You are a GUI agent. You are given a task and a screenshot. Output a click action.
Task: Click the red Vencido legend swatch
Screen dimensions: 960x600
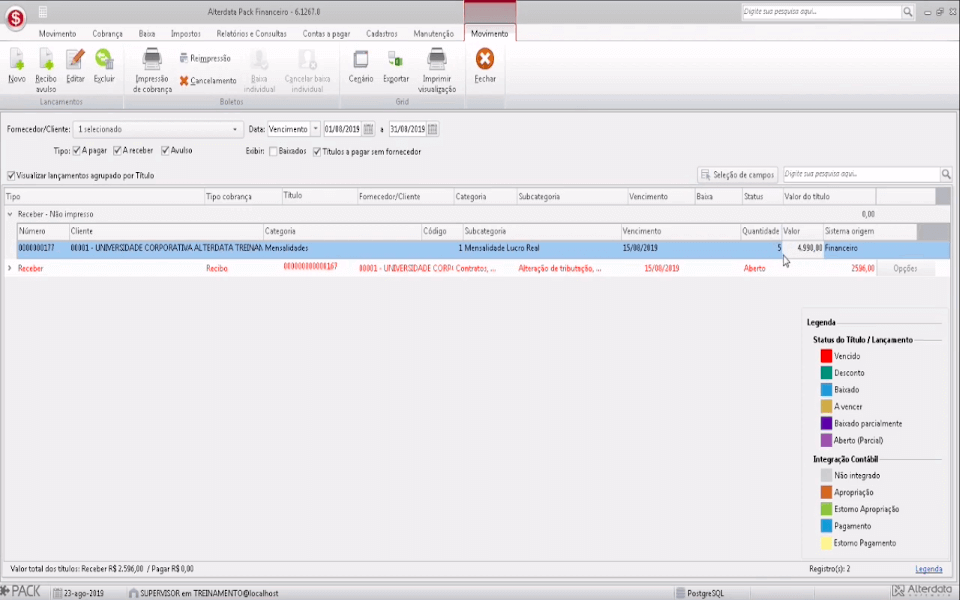click(826, 356)
